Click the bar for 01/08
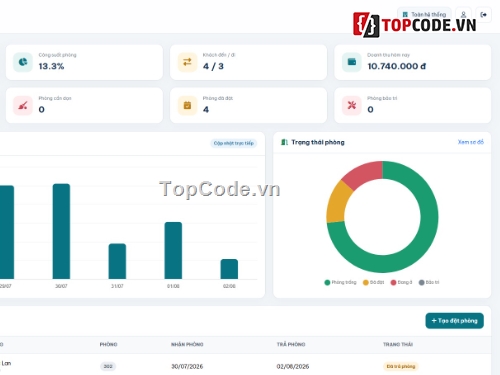 (x=173, y=250)
